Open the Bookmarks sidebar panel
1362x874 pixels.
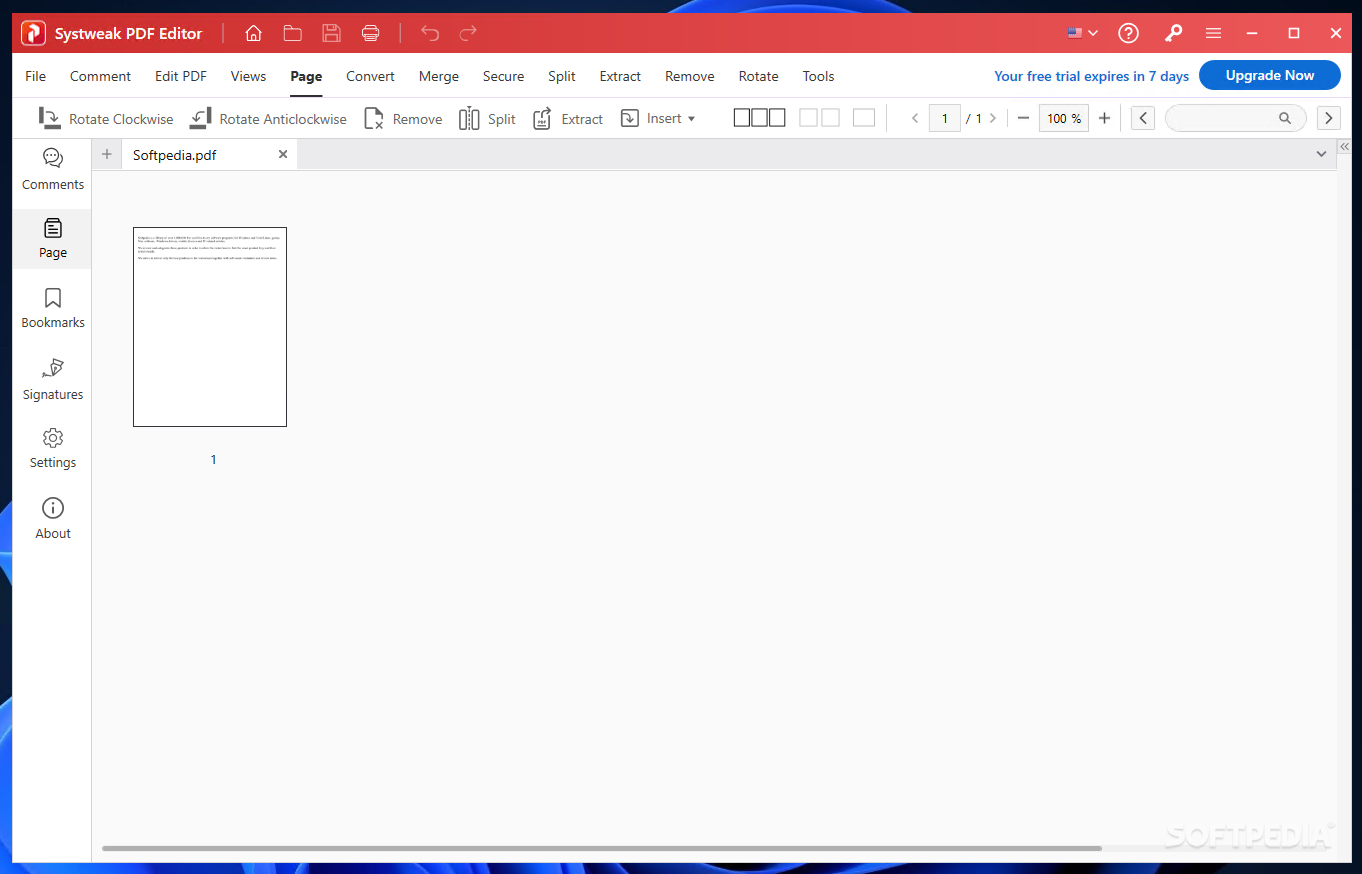point(53,308)
